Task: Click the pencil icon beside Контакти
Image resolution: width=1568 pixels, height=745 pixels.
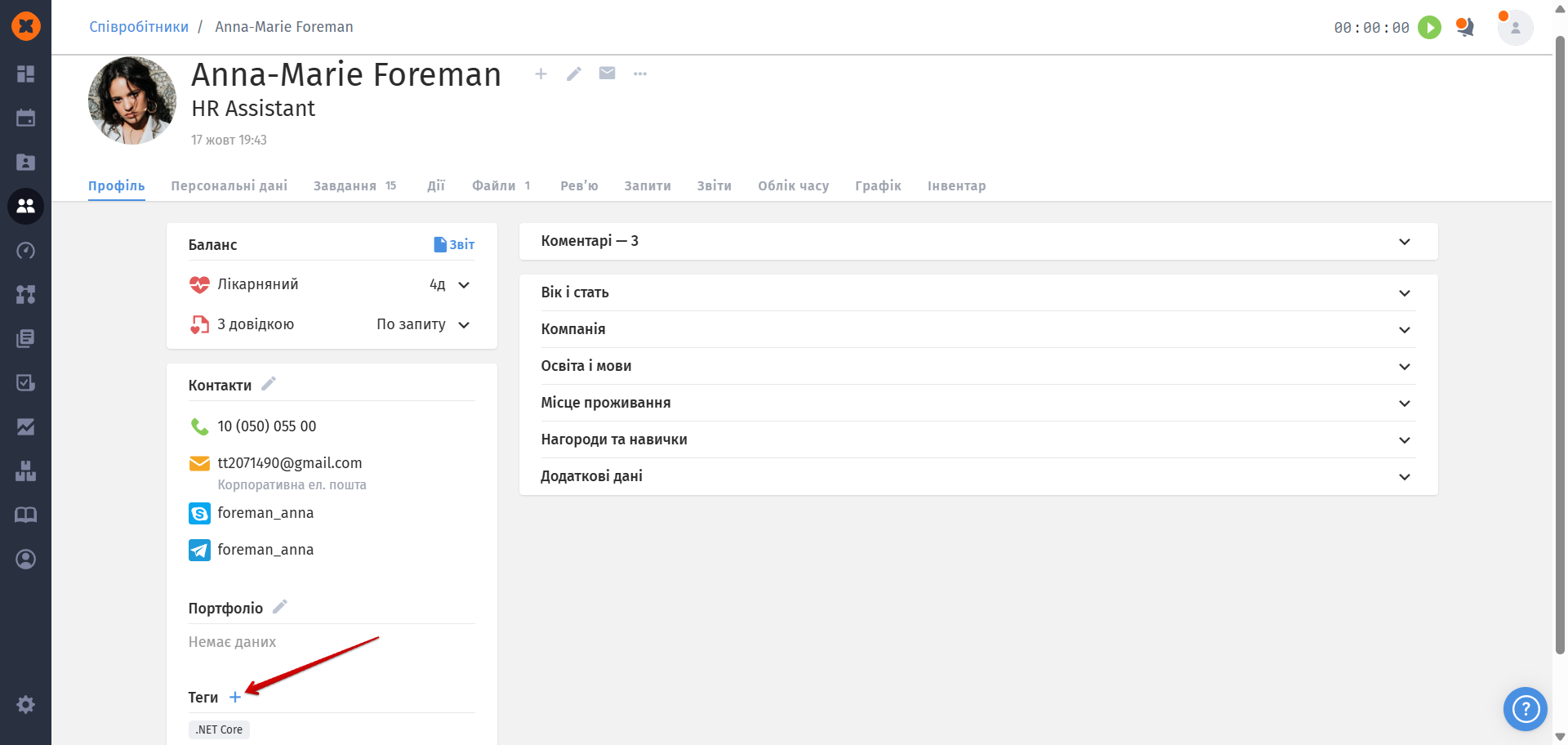Action: click(x=269, y=384)
